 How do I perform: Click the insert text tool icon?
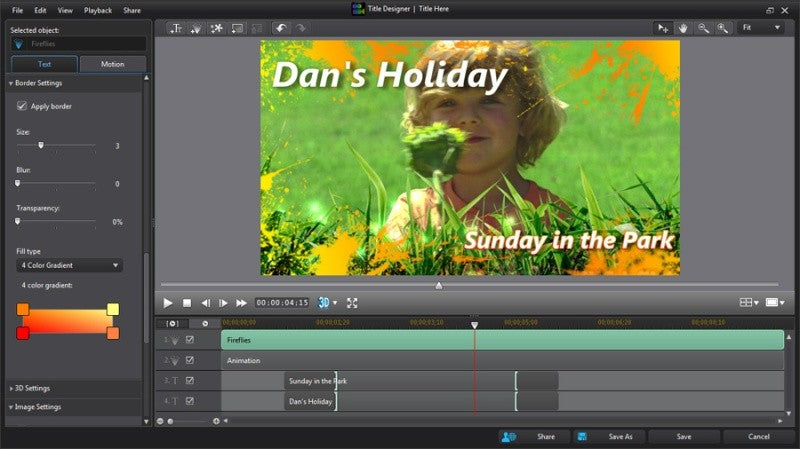[x=176, y=29]
